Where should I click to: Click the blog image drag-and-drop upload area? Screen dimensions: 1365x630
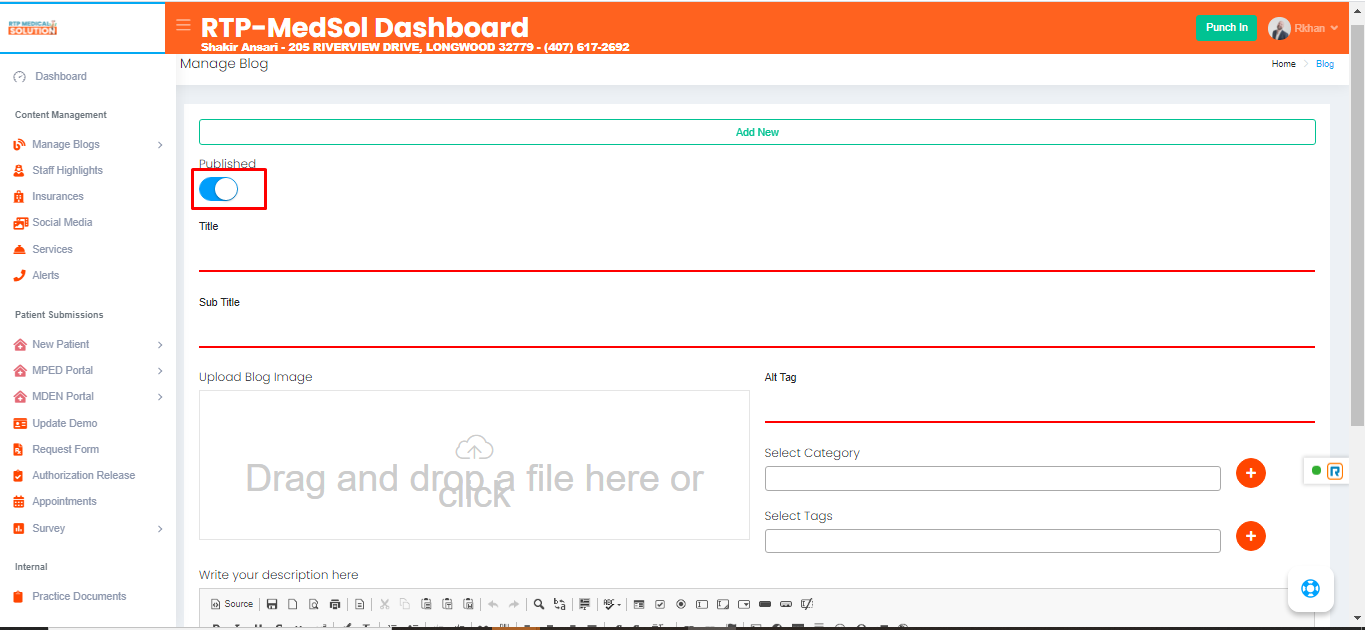pos(474,465)
